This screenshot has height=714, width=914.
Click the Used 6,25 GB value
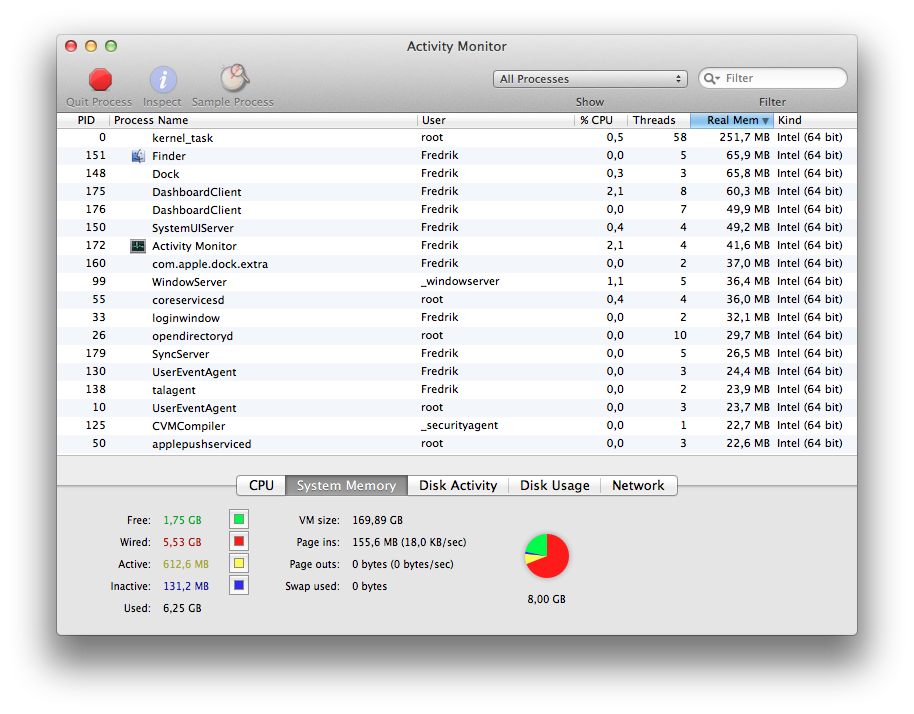click(x=182, y=608)
